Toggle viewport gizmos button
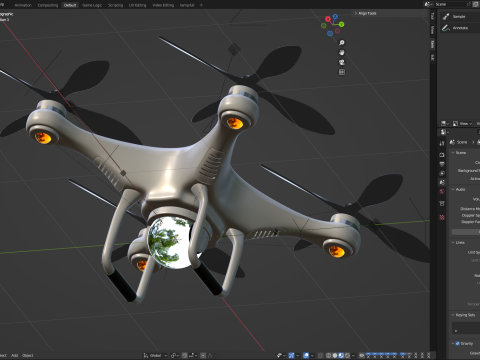This screenshot has height=360, width=480. [x=291, y=355]
